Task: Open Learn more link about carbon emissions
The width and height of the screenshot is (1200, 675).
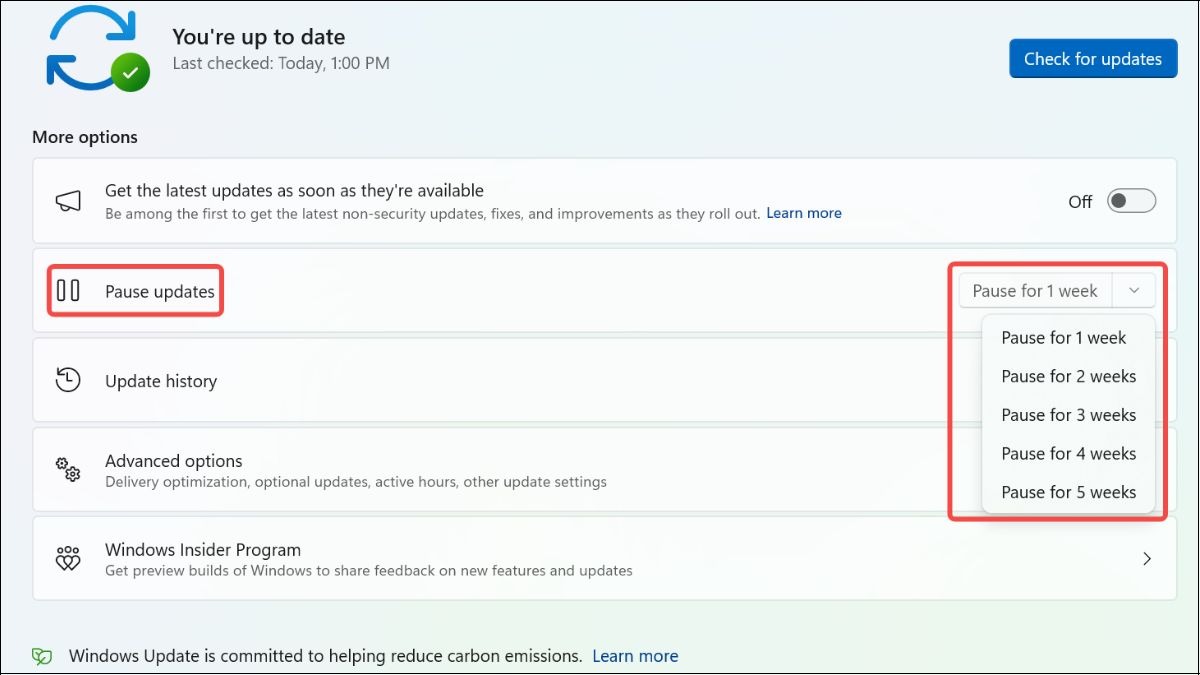Action: (x=635, y=657)
